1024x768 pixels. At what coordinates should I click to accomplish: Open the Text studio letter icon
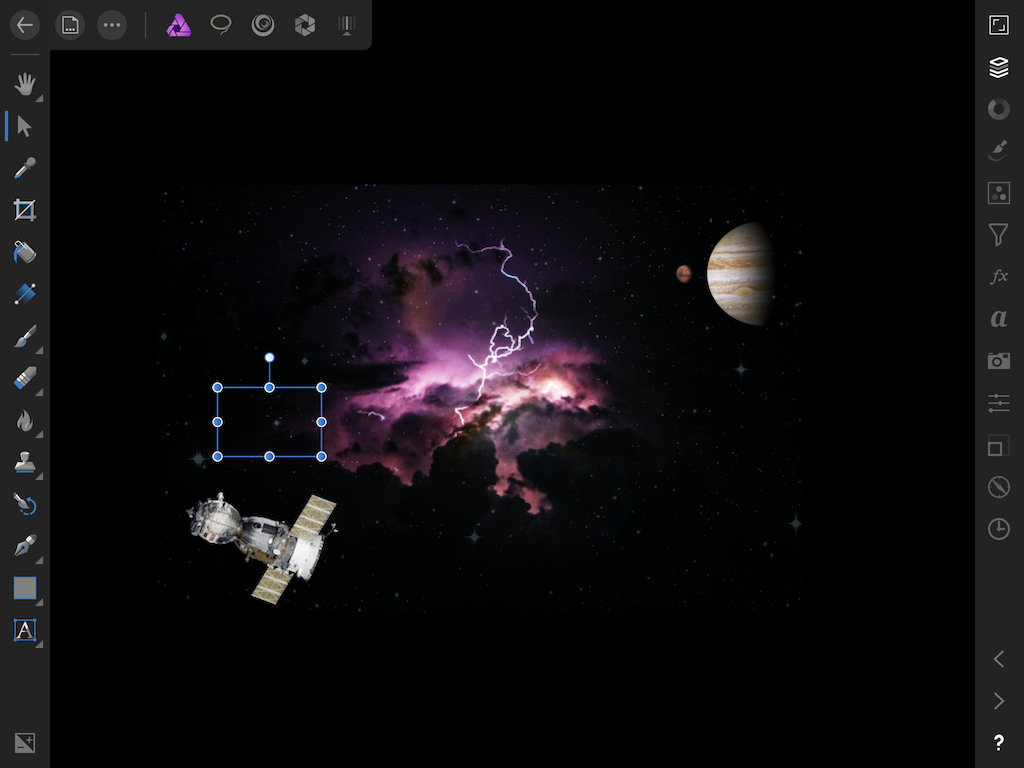click(999, 319)
